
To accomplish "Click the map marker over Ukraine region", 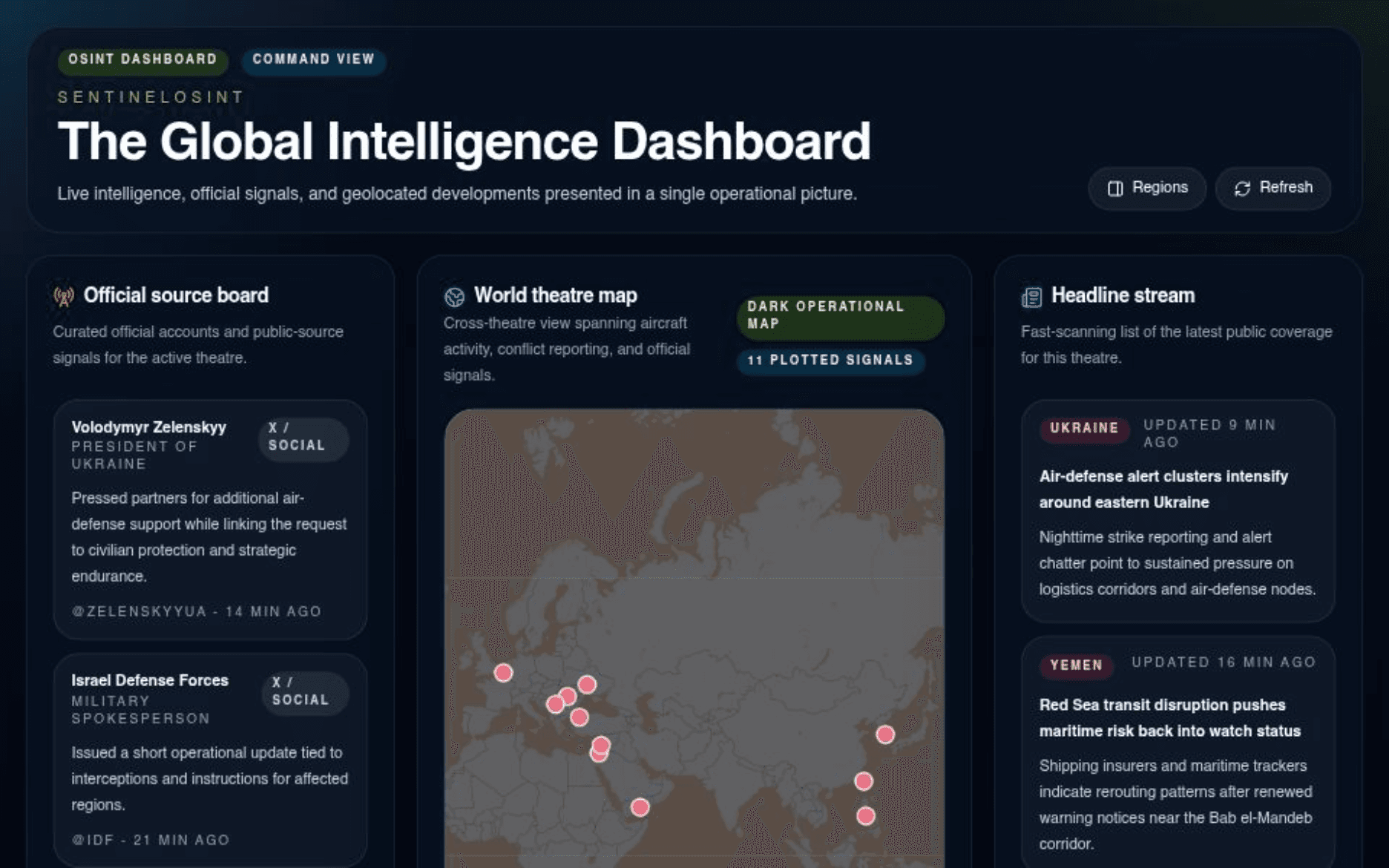I will point(587,684).
